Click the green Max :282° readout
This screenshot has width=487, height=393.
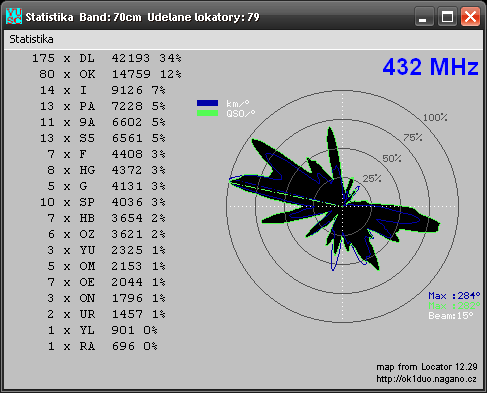[x=454, y=306]
